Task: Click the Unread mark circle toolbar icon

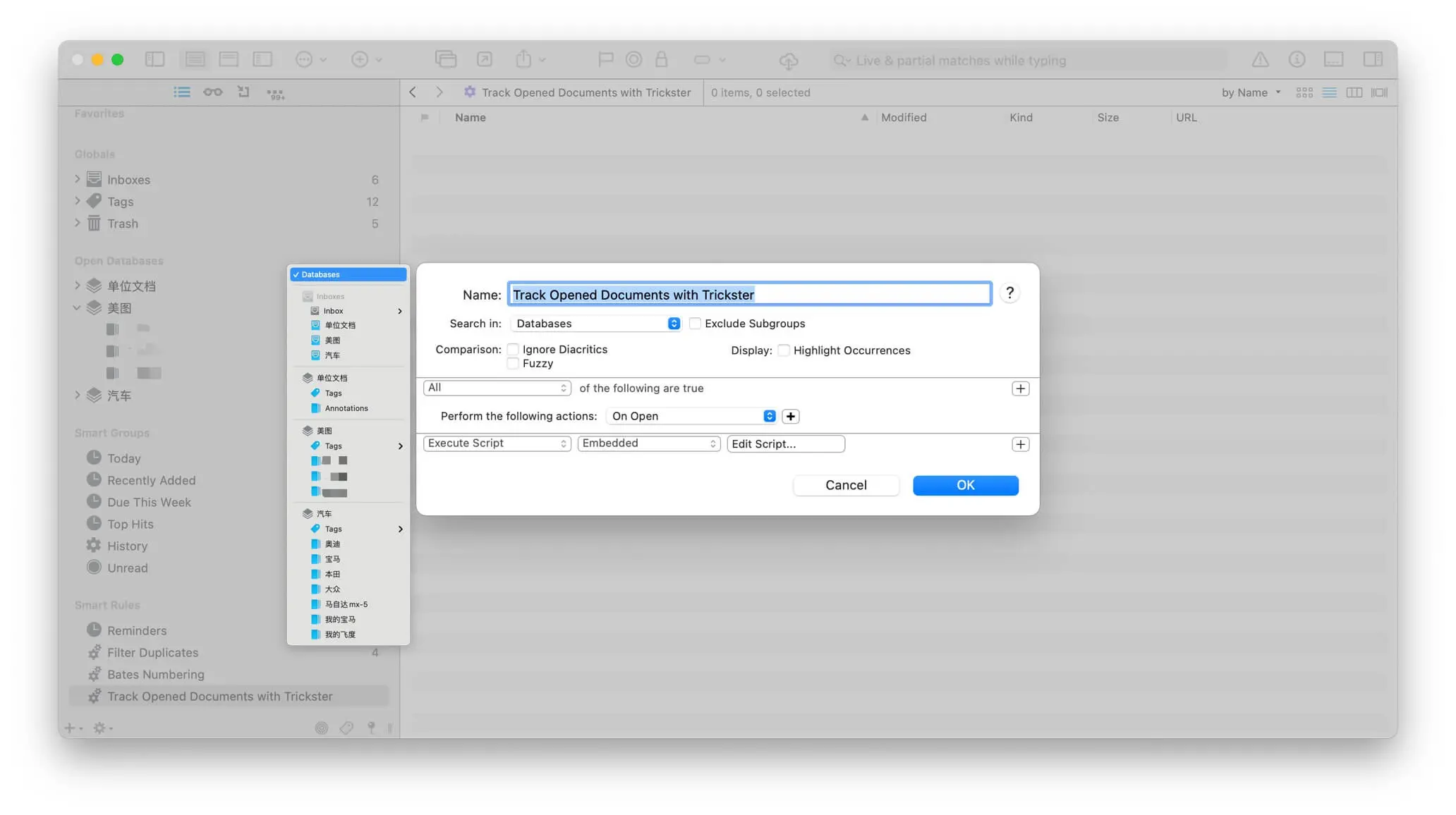Action: [633, 60]
